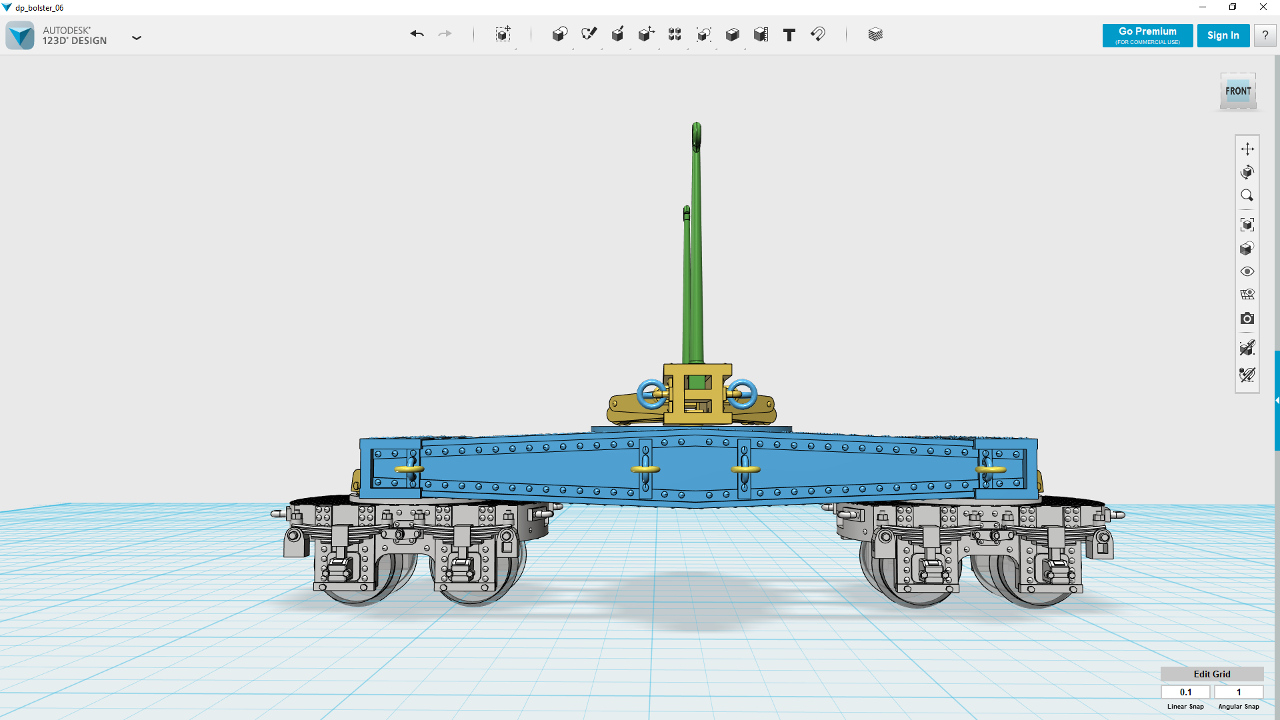This screenshot has height=720, width=1280.
Task: Click the Undo arrow in the toolbar
Action: pyautogui.click(x=417, y=34)
